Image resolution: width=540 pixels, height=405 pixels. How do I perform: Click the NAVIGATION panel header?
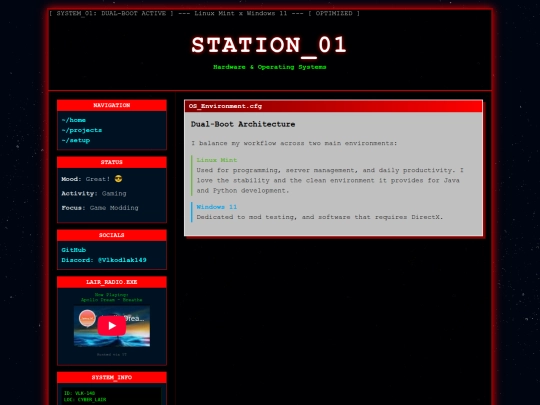pyautogui.click(x=112, y=105)
